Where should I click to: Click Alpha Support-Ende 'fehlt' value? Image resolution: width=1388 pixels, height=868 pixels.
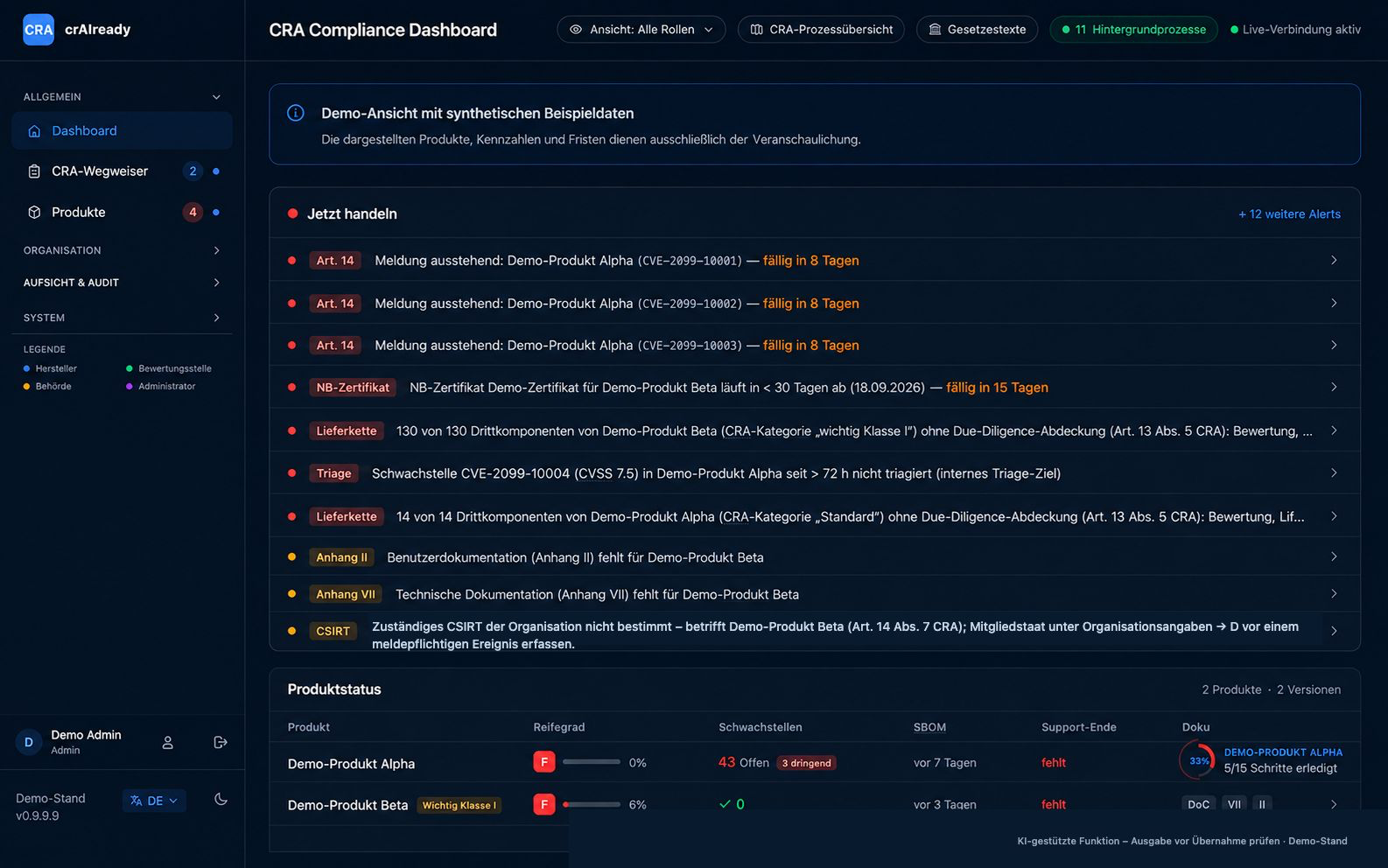pos(1054,763)
